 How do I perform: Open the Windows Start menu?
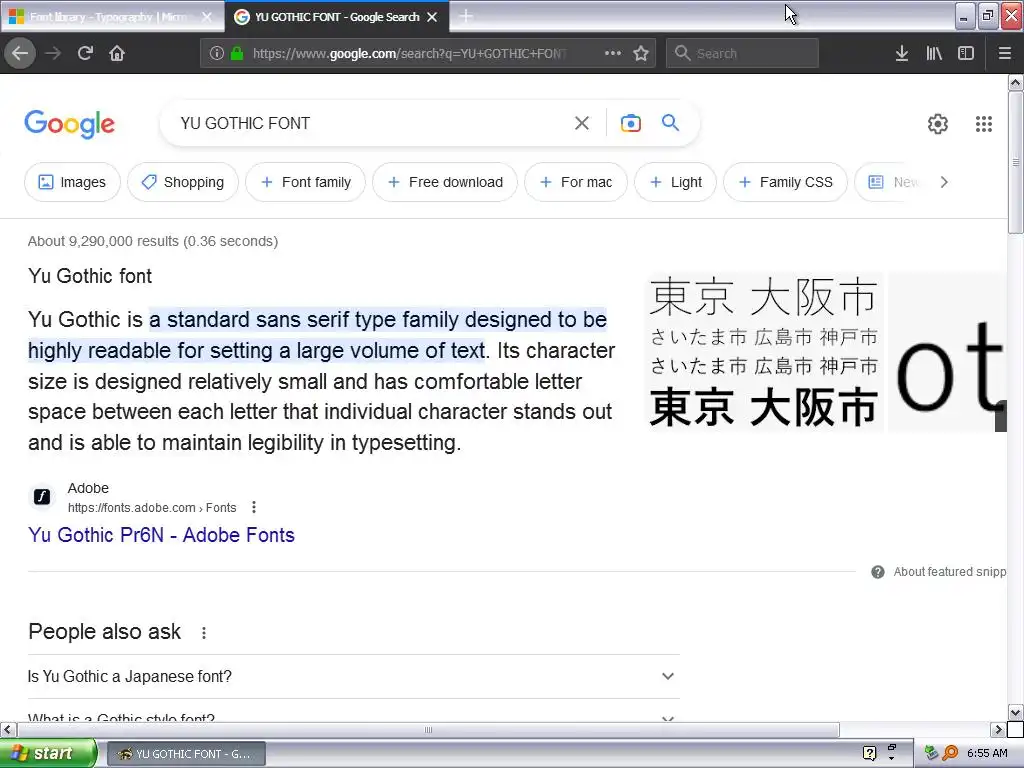48,753
